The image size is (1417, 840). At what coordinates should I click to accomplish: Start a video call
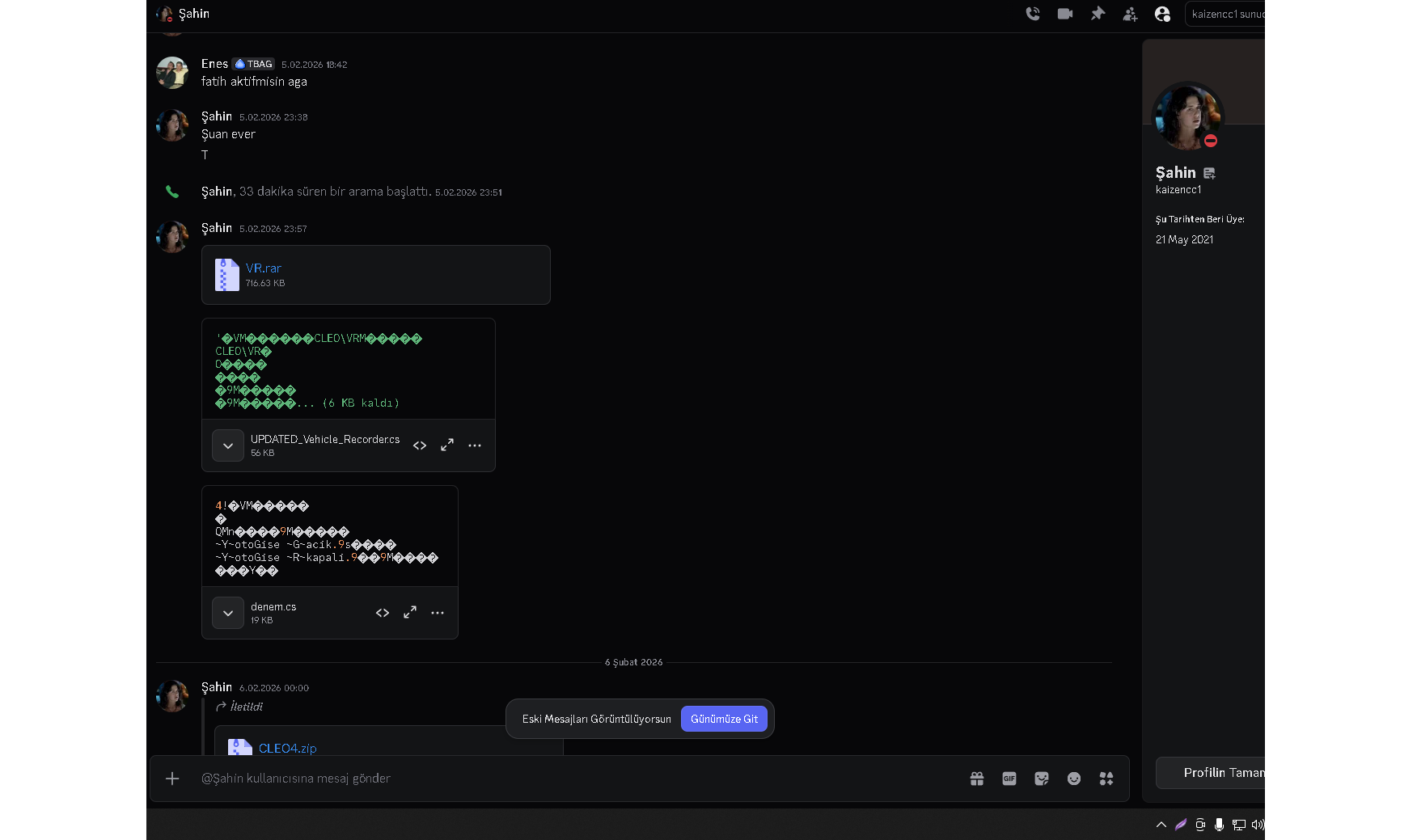tap(1065, 14)
